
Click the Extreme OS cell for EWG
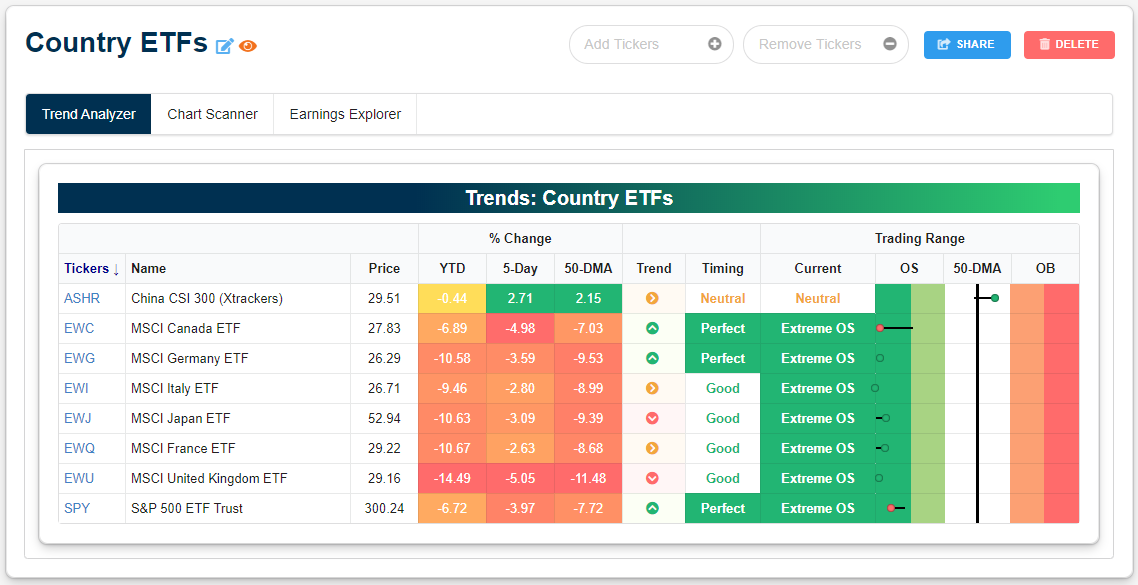click(818, 359)
